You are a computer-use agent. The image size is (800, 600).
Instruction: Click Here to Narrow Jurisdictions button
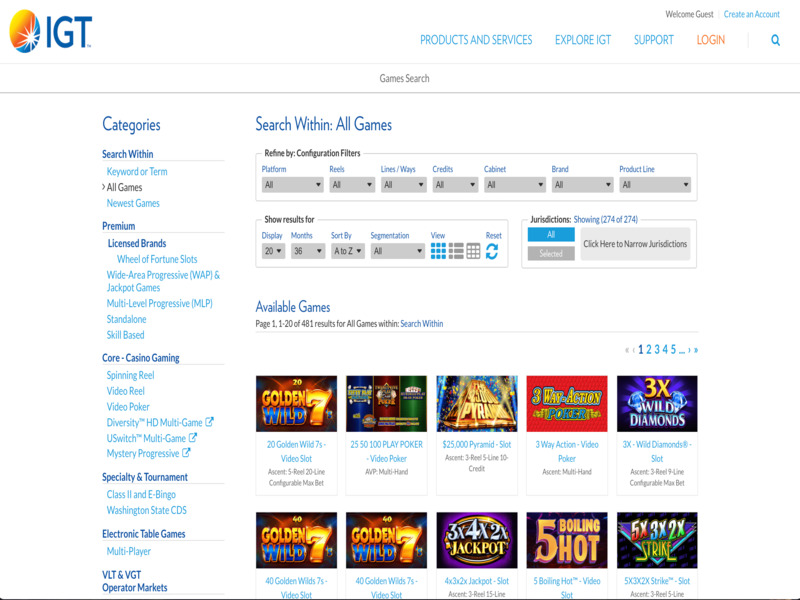(635, 244)
